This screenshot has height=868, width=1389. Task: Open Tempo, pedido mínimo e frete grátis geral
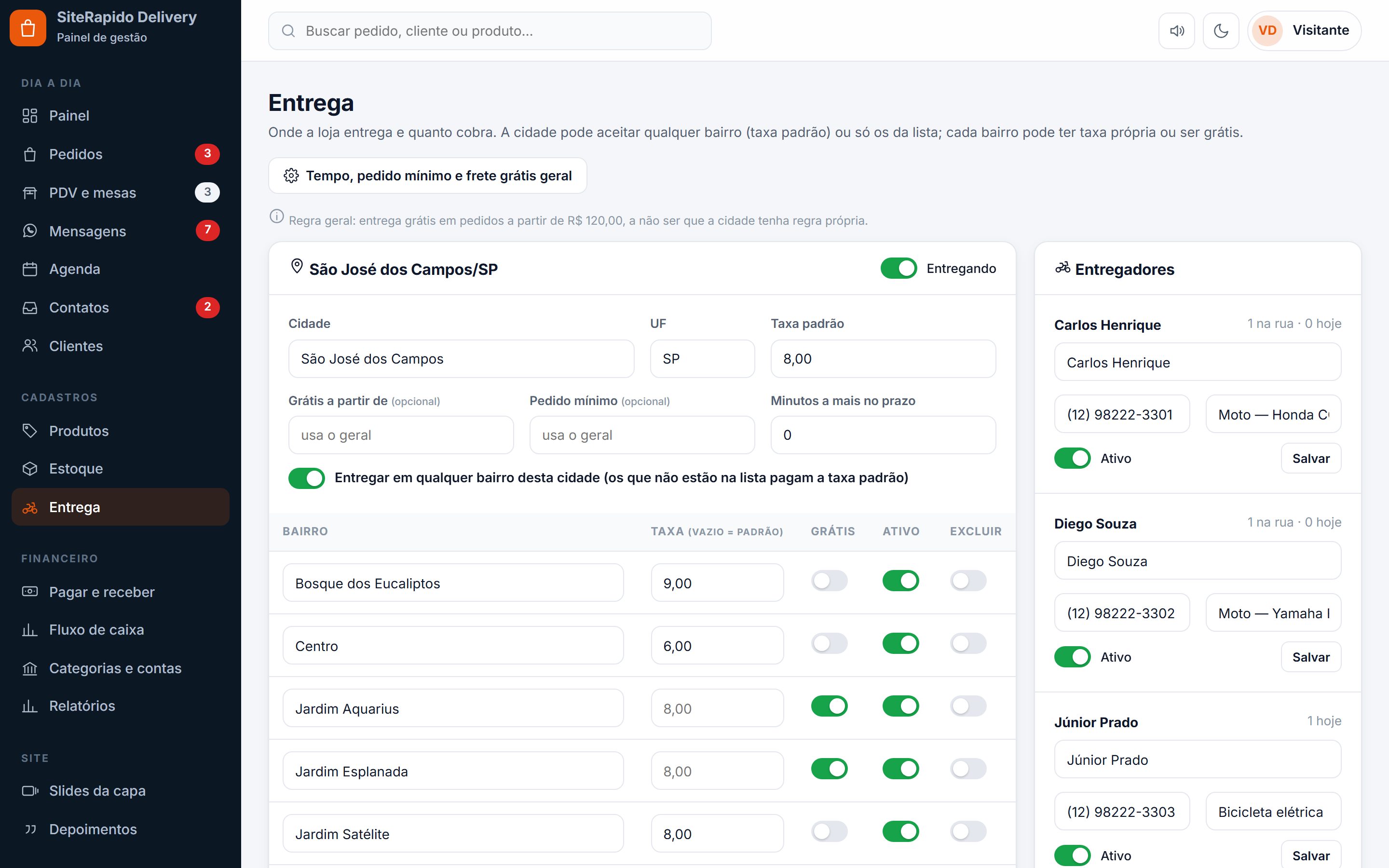[x=428, y=176]
